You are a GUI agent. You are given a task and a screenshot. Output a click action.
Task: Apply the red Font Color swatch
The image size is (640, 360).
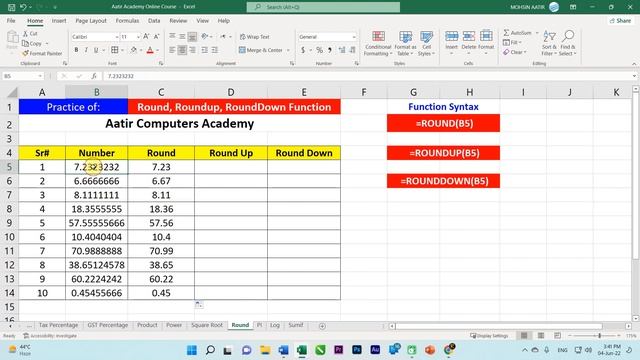coord(150,50)
